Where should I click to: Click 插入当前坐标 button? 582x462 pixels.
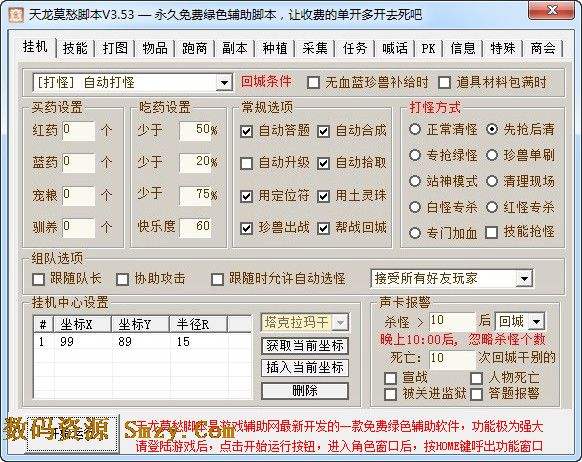pyautogui.click(x=305, y=368)
